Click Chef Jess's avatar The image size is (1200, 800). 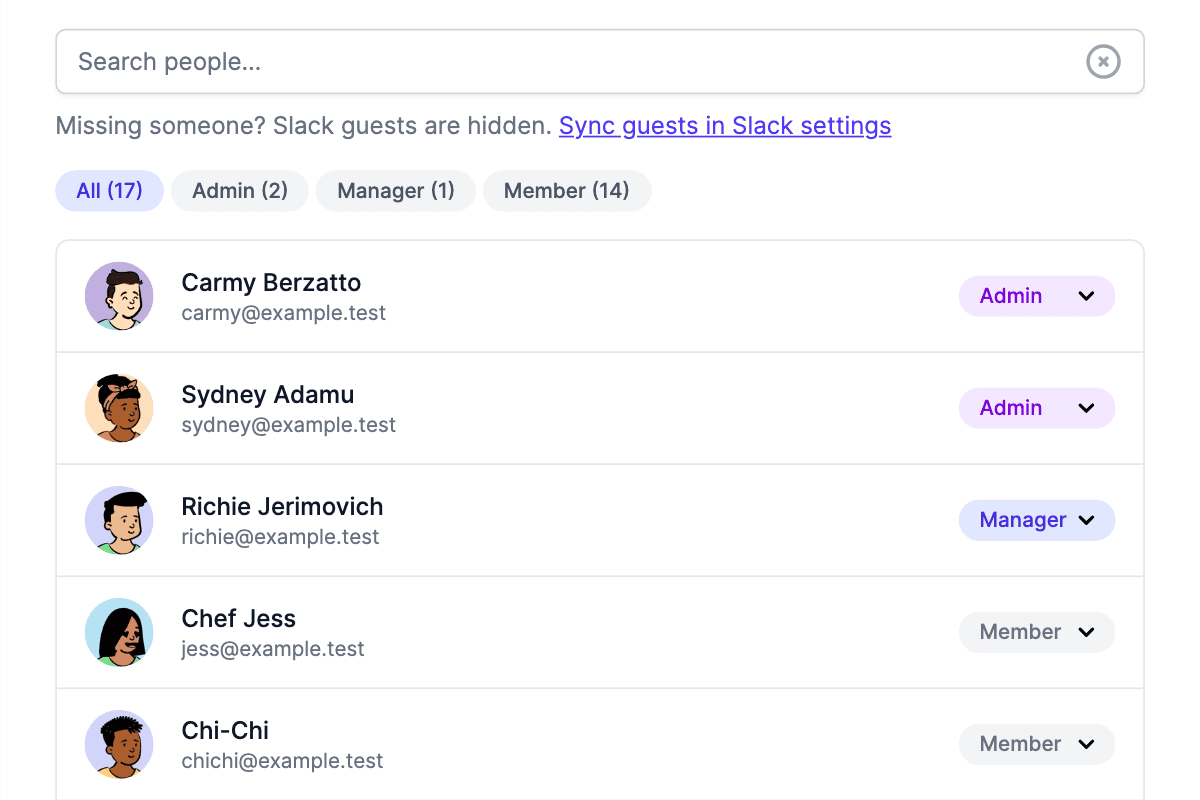(119, 632)
